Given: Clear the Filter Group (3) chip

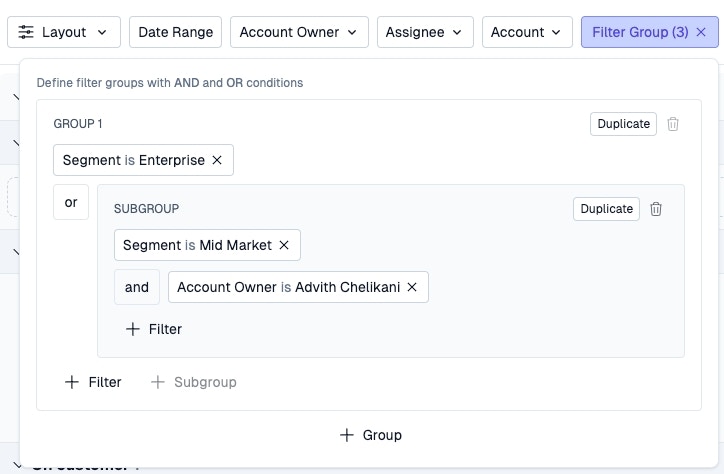Looking at the screenshot, I should coord(701,32).
